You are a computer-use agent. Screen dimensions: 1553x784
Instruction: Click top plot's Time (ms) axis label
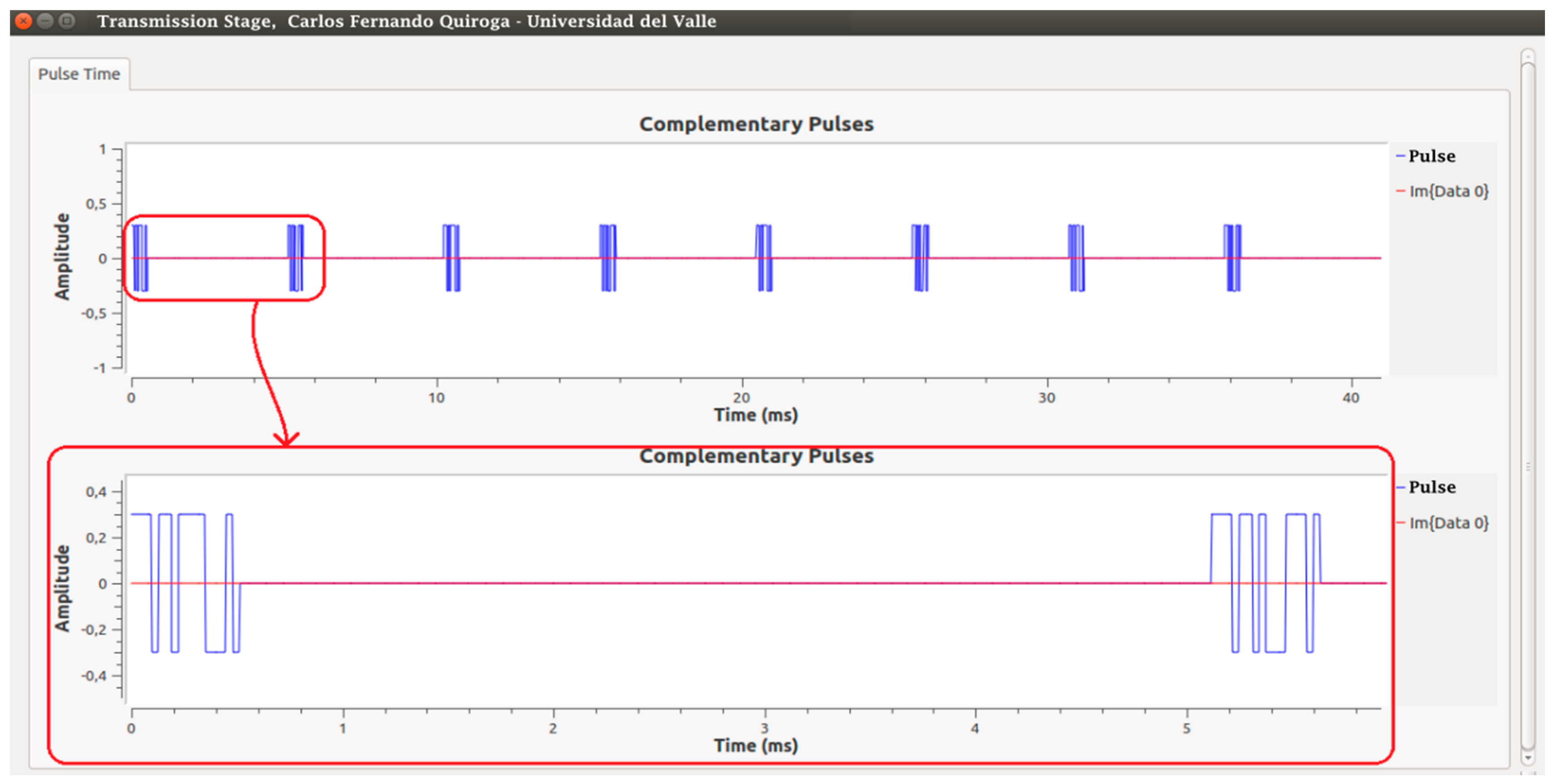pyautogui.click(x=755, y=415)
